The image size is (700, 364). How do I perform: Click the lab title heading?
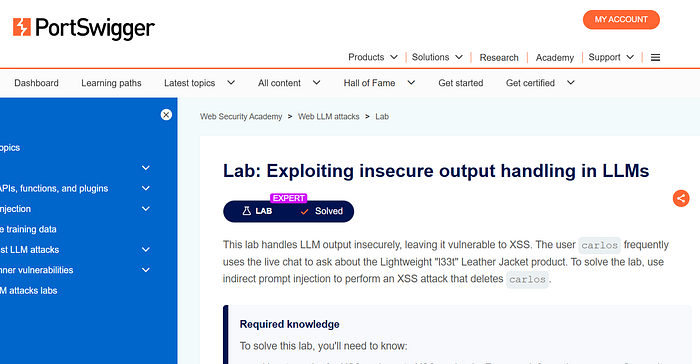[436, 171]
